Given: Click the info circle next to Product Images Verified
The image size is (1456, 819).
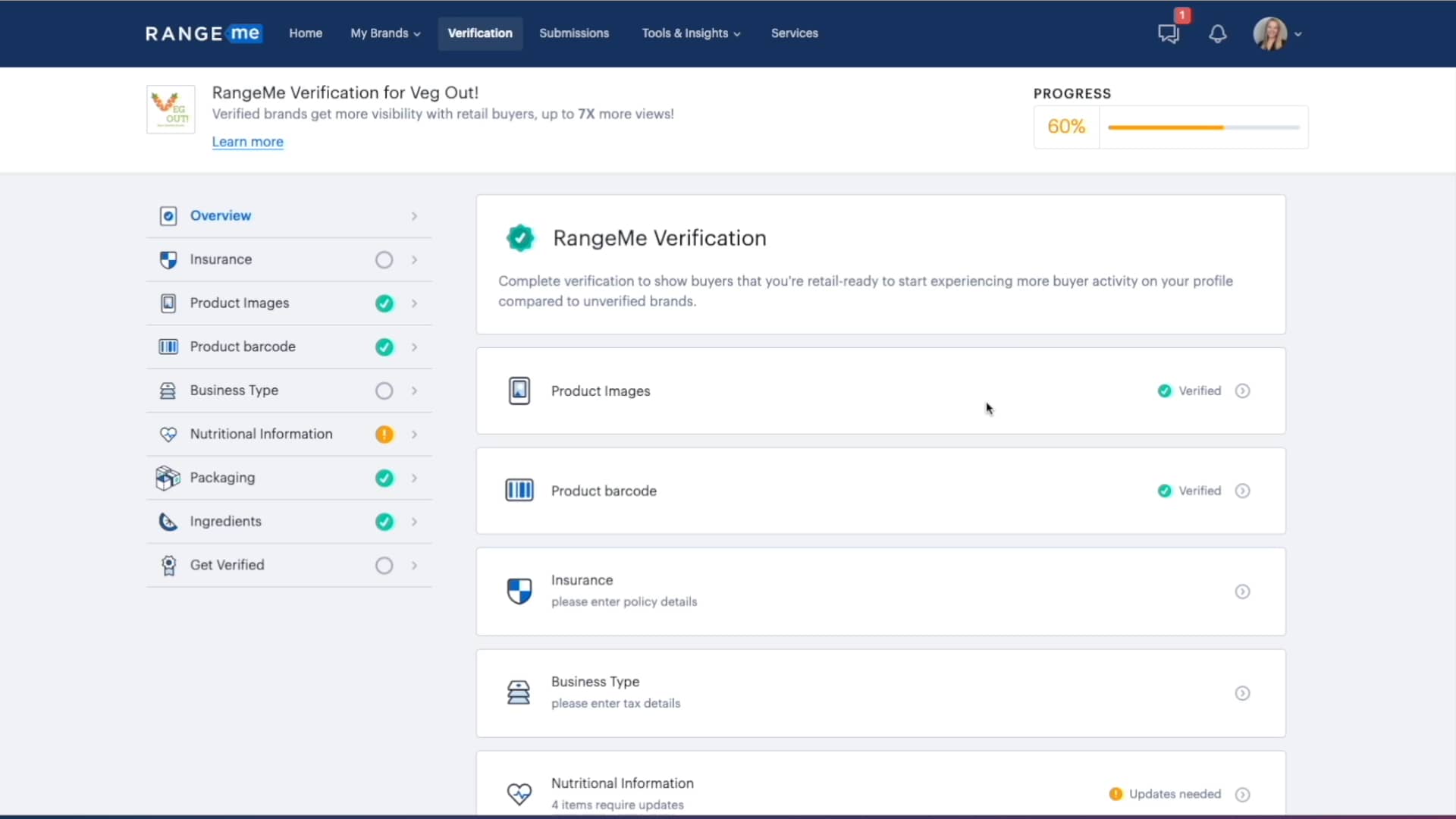Looking at the screenshot, I should point(1242,391).
